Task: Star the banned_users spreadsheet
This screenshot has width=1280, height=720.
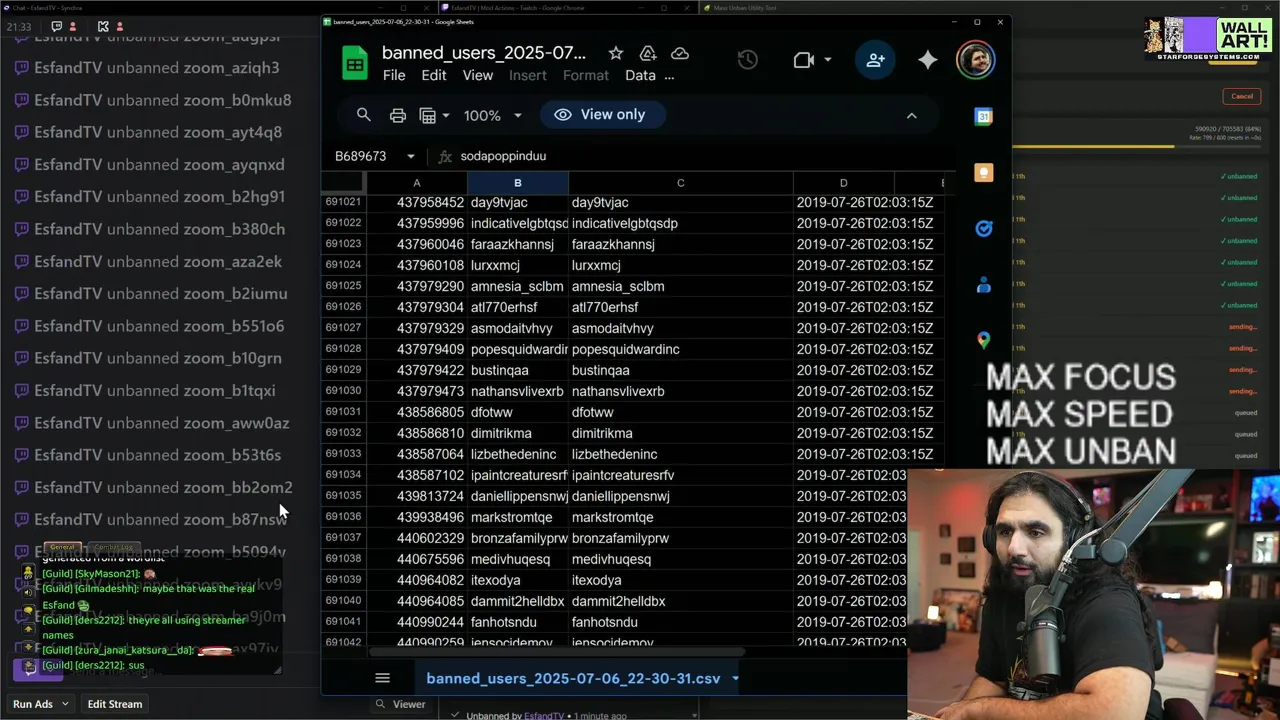Action: tap(616, 53)
